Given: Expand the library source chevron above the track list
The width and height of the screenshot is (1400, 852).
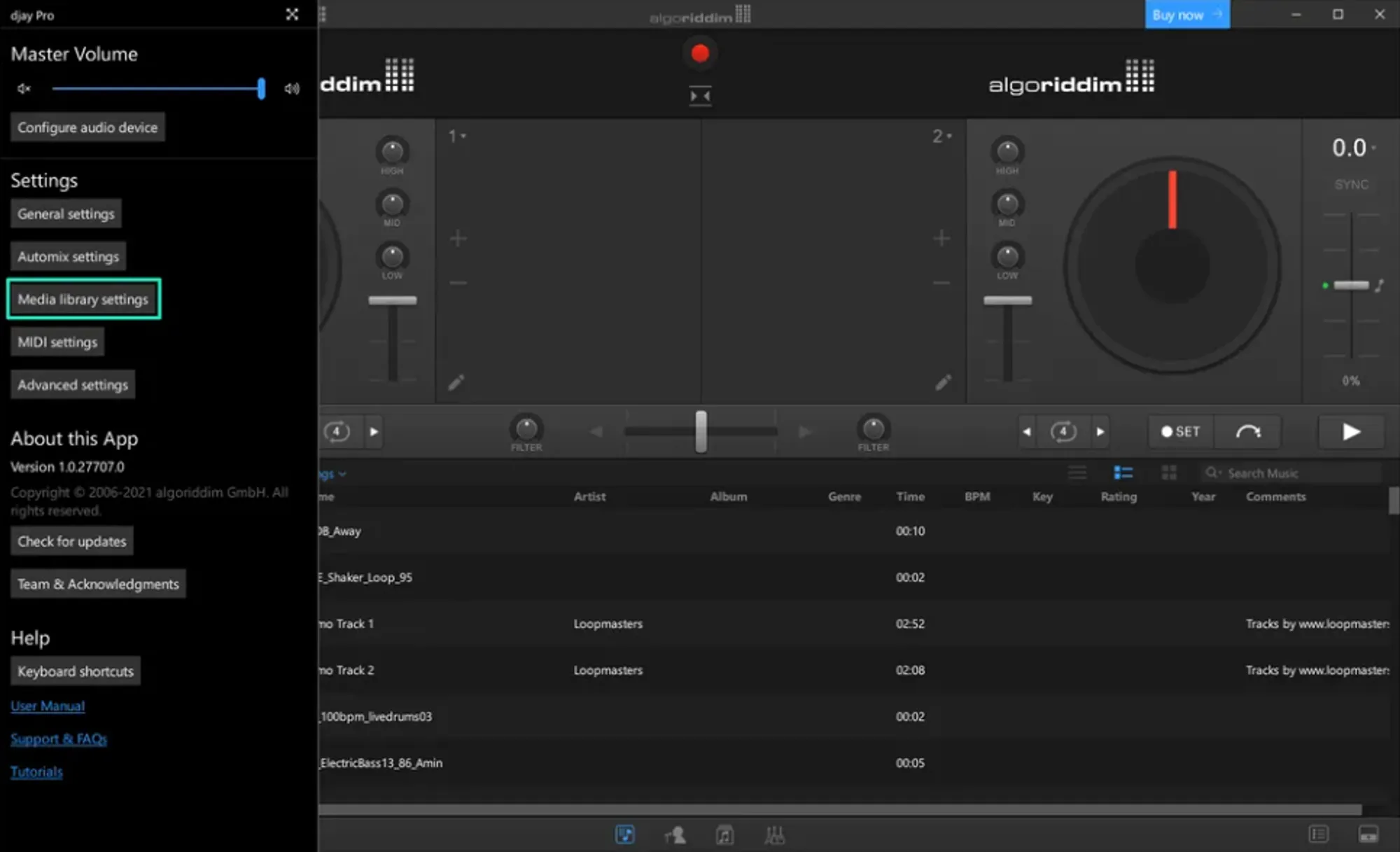Looking at the screenshot, I should tap(341, 473).
